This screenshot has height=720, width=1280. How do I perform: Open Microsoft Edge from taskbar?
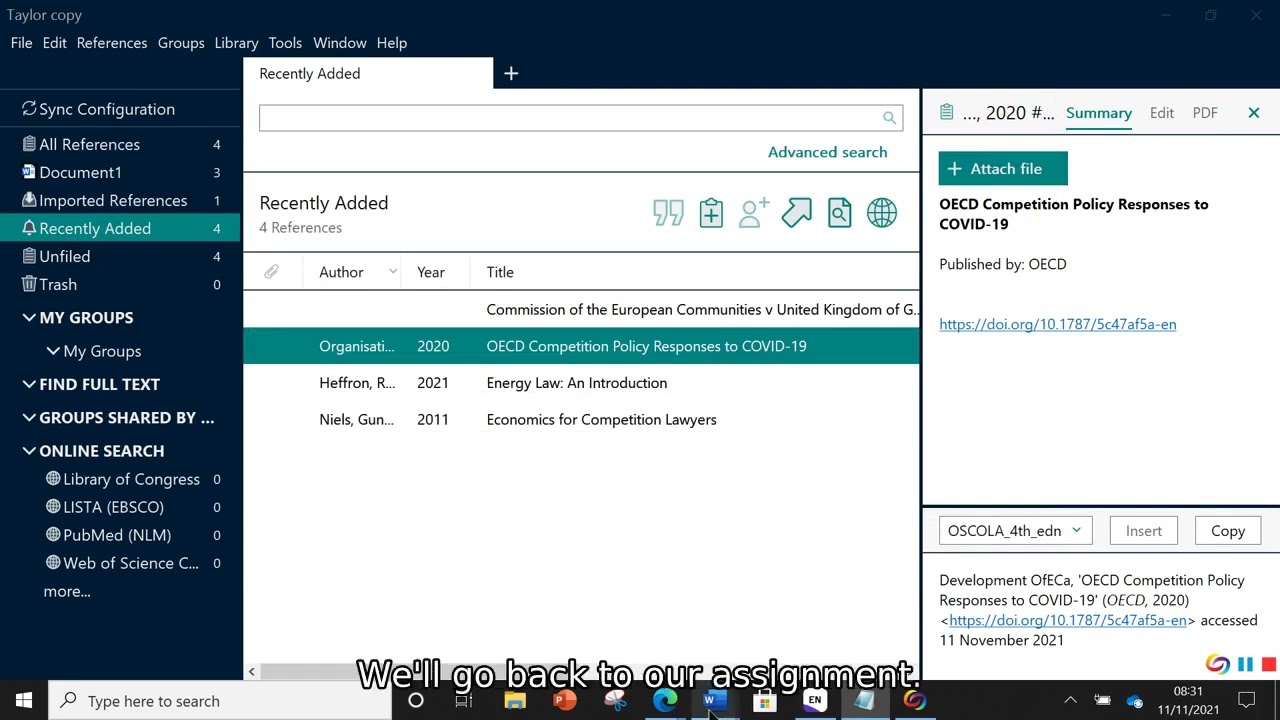click(x=664, y=701)
